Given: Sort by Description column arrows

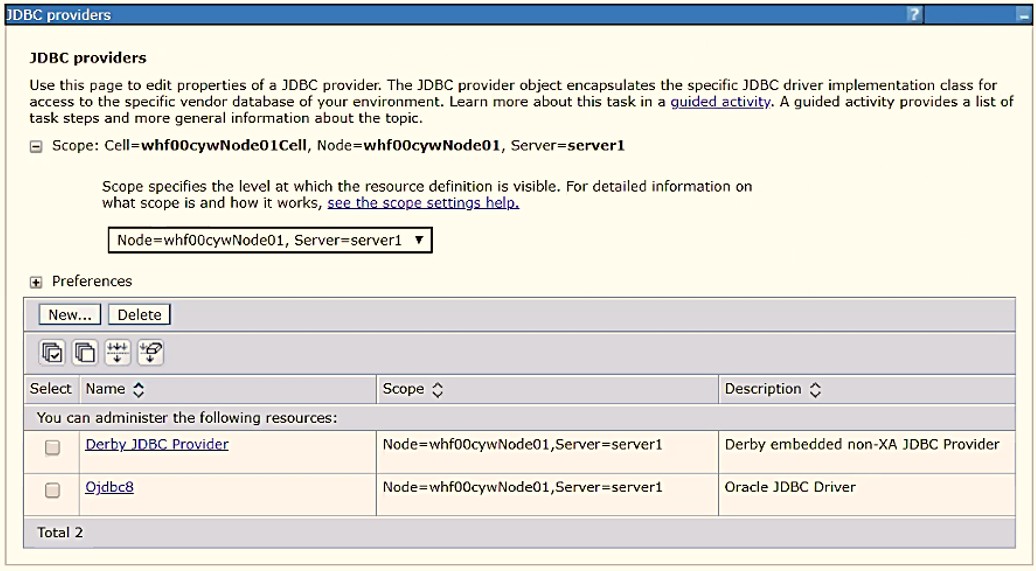Looking at the screenshot, I should 815,390.
